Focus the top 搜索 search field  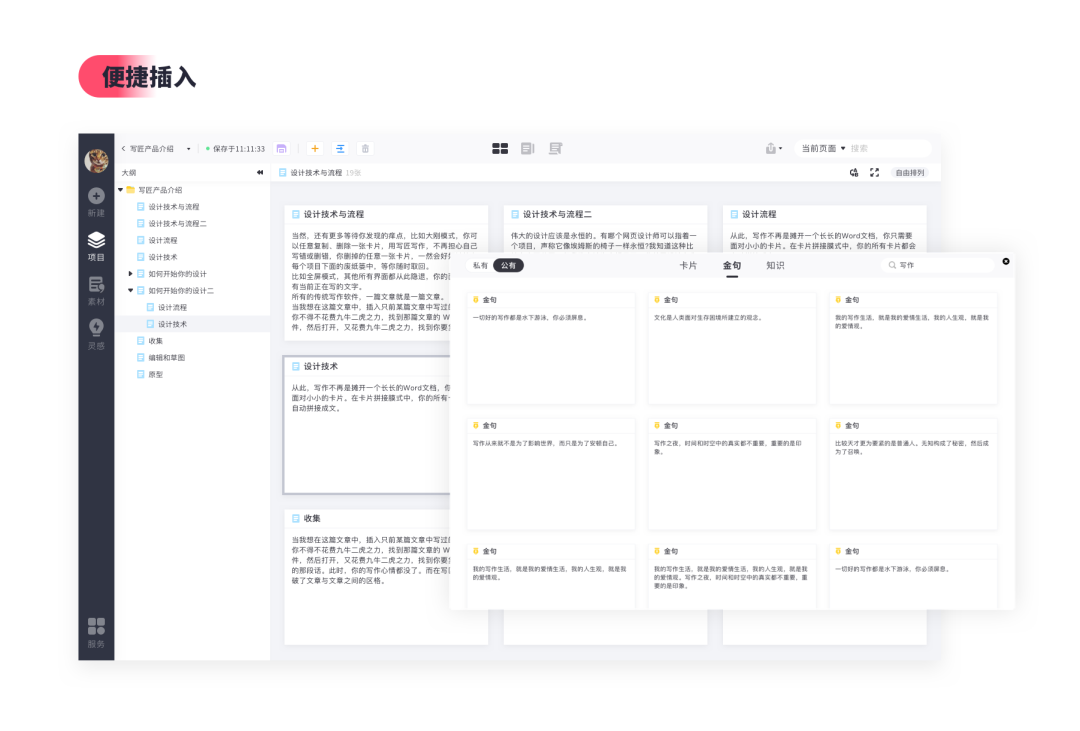[889, 148]
